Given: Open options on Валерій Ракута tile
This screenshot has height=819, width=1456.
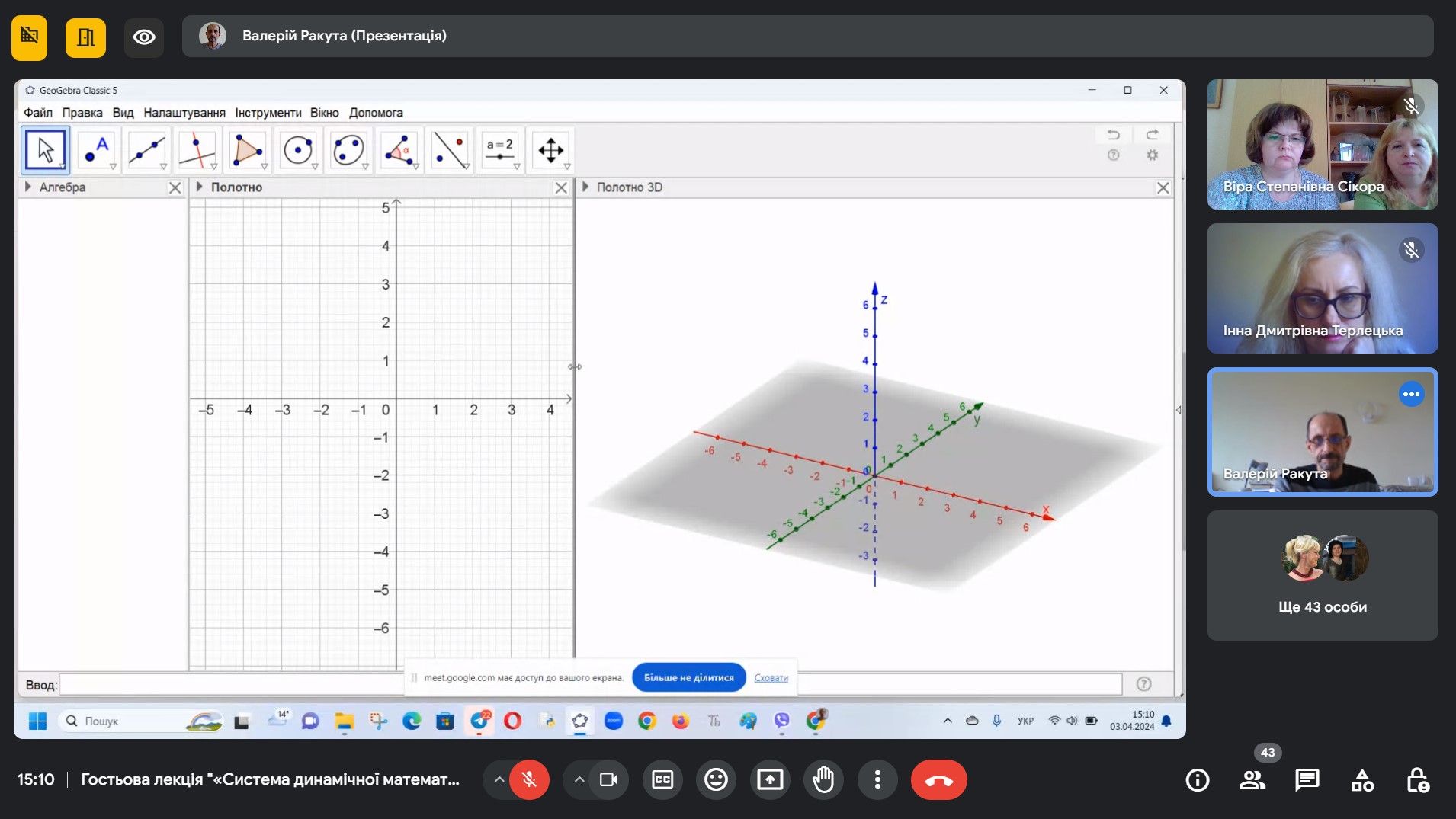Looking at the screenshot, I should tap(1411, 394).
